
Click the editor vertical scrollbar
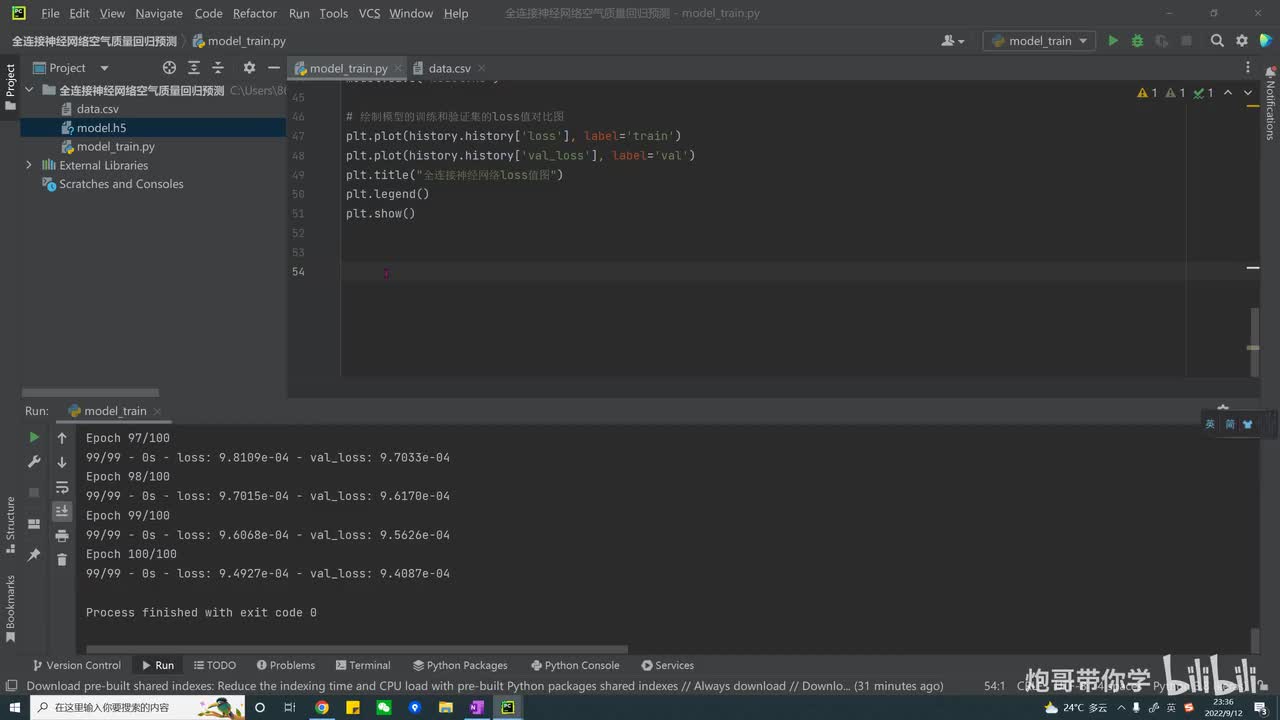[x=1253, y=340]
